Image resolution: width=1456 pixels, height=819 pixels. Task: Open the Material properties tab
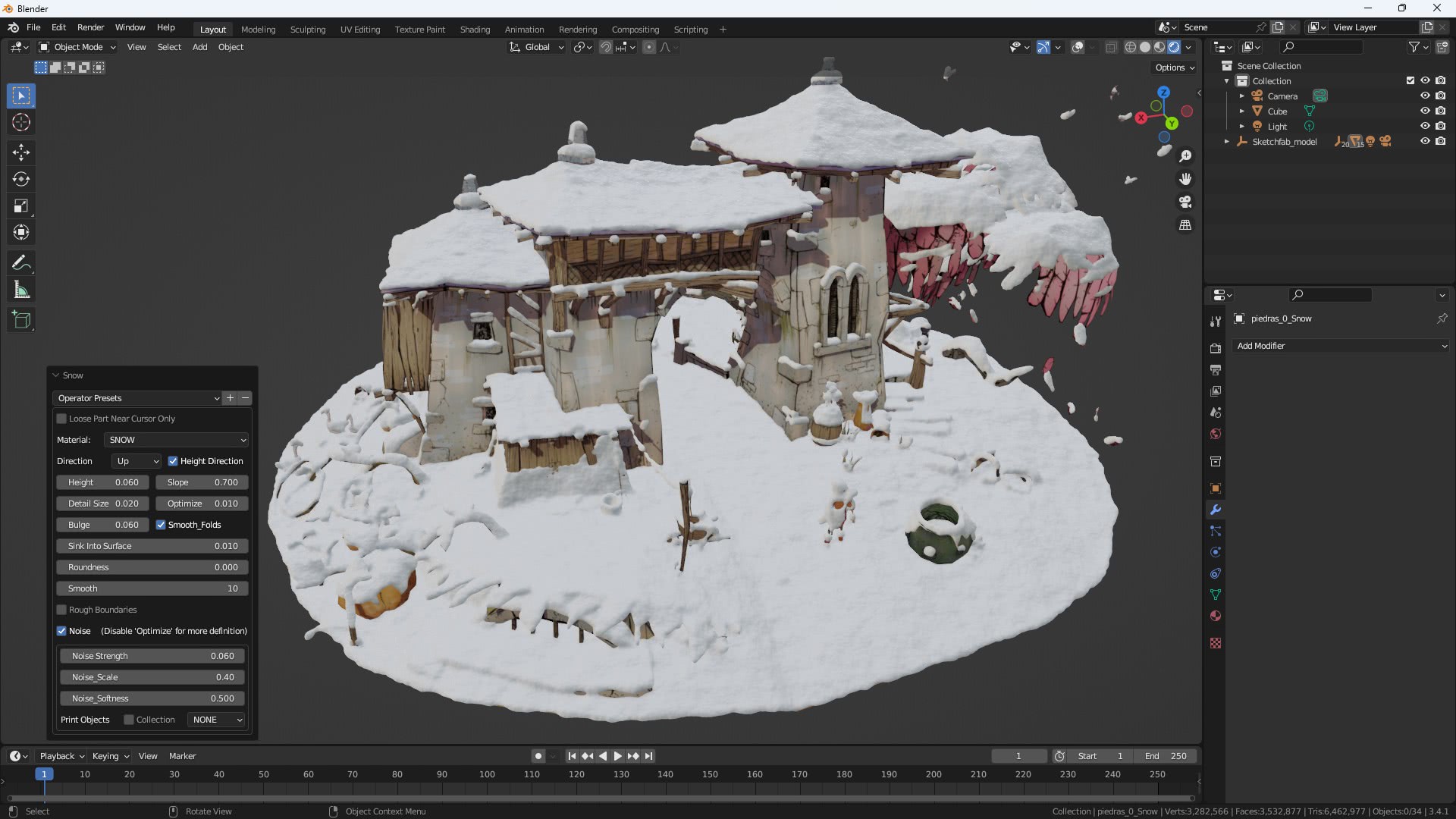click(1216, 616)
